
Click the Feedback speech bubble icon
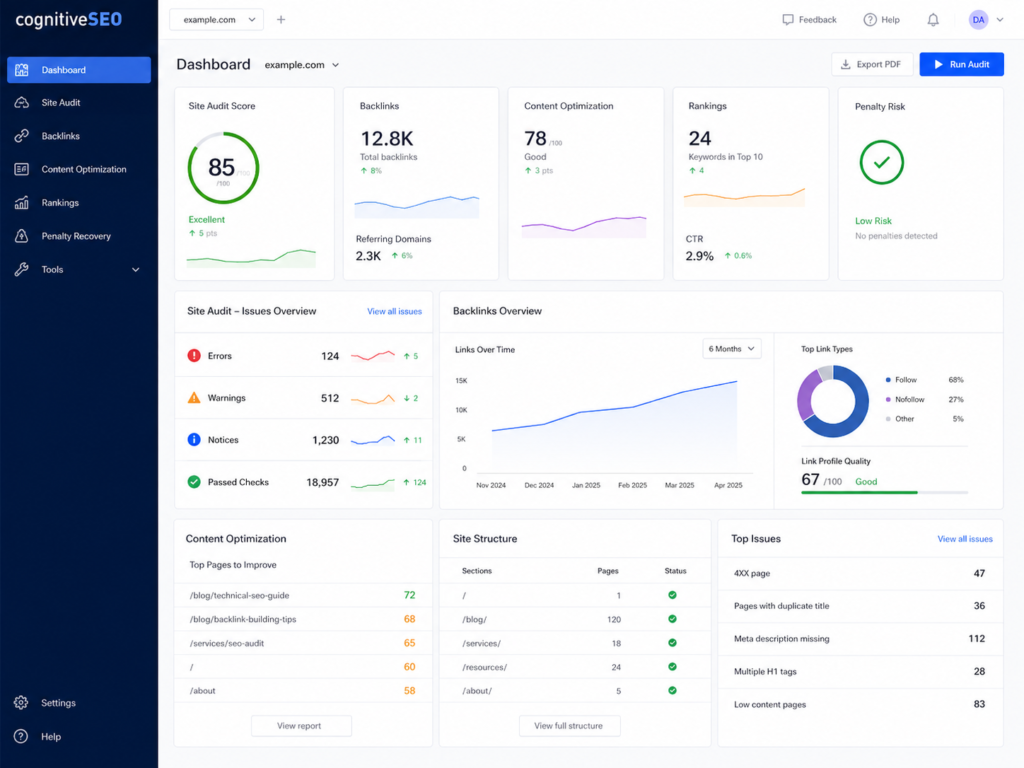[788, 20]
